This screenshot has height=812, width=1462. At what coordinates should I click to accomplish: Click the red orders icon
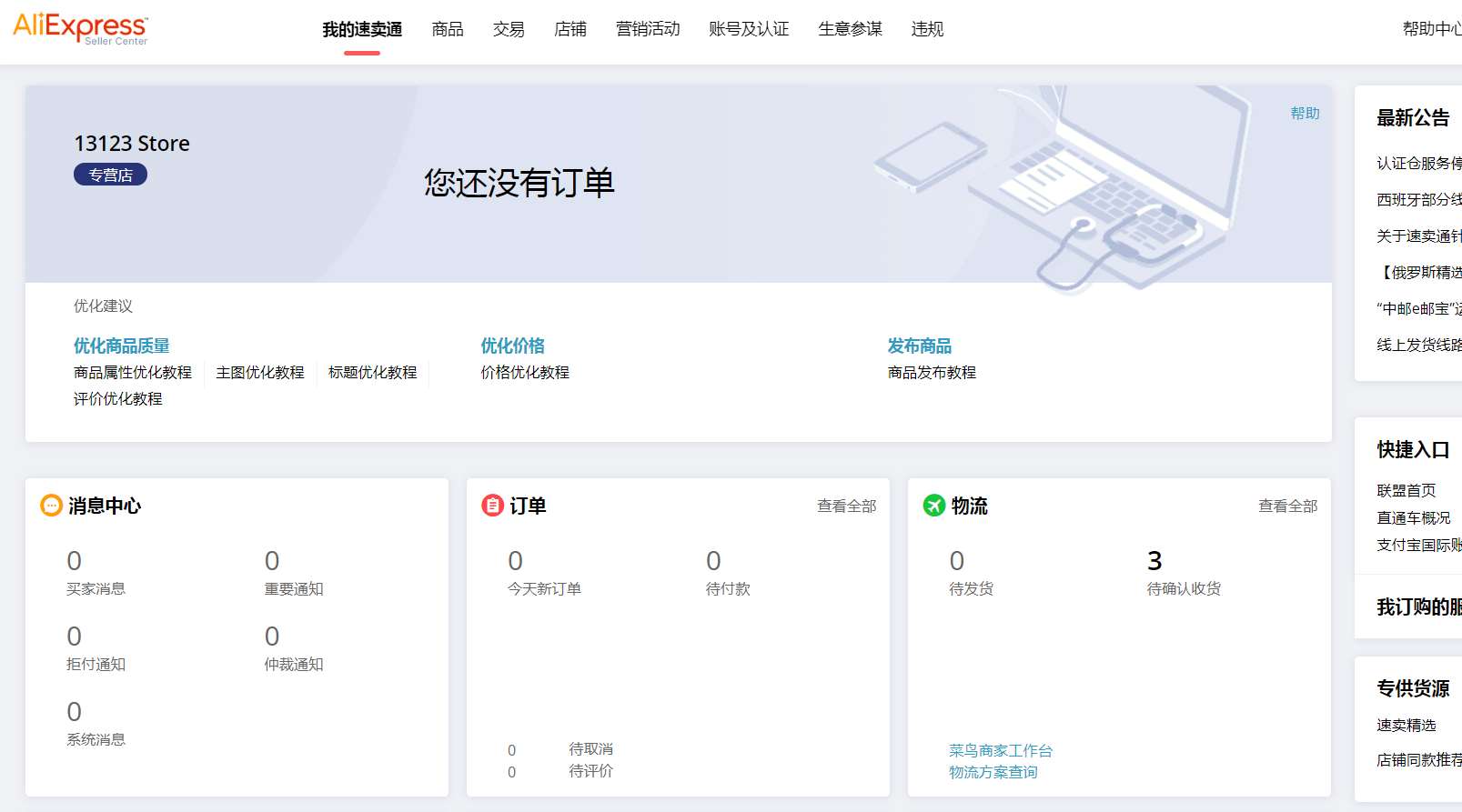click(492, 505)
